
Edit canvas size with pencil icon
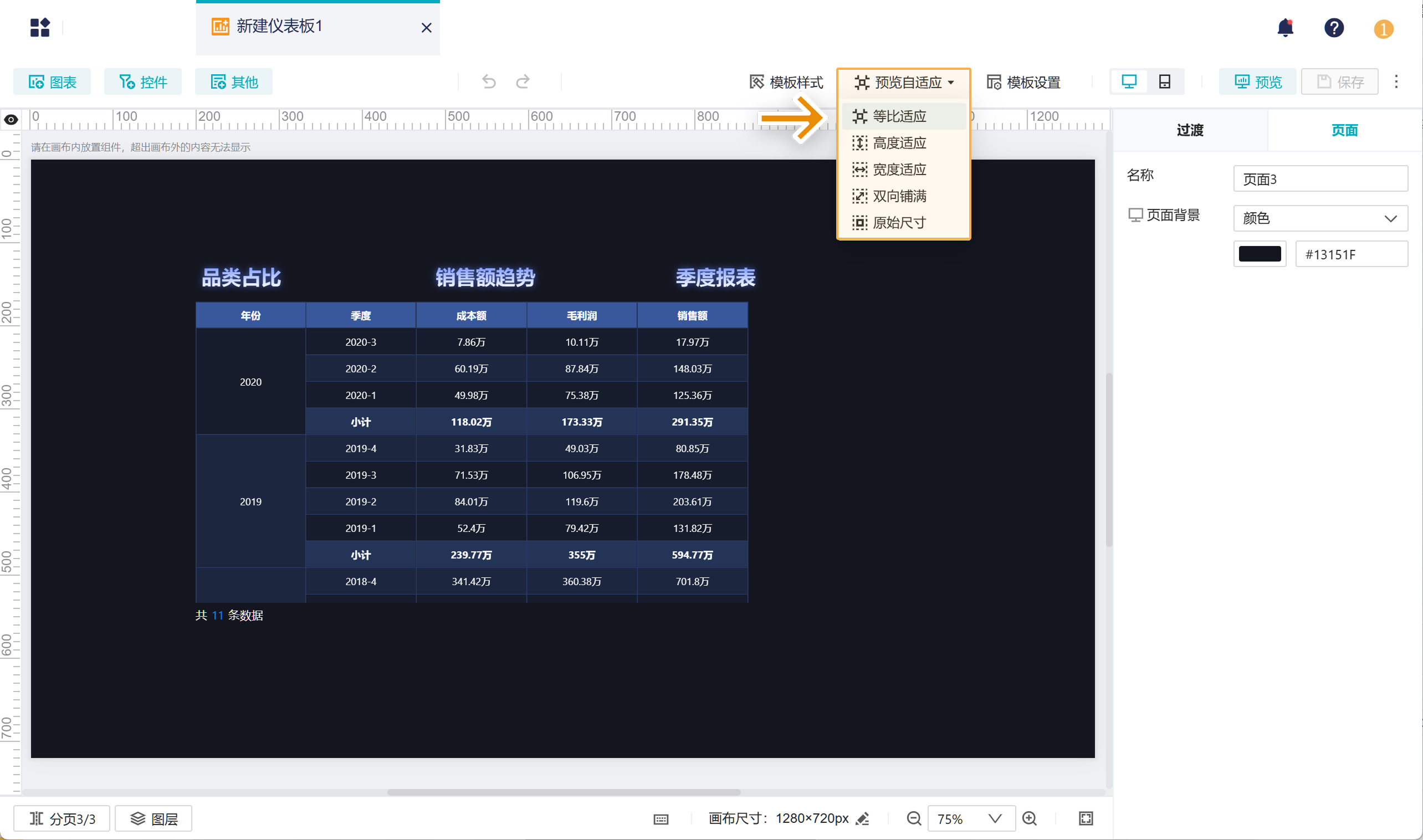[x=862, y=818]
